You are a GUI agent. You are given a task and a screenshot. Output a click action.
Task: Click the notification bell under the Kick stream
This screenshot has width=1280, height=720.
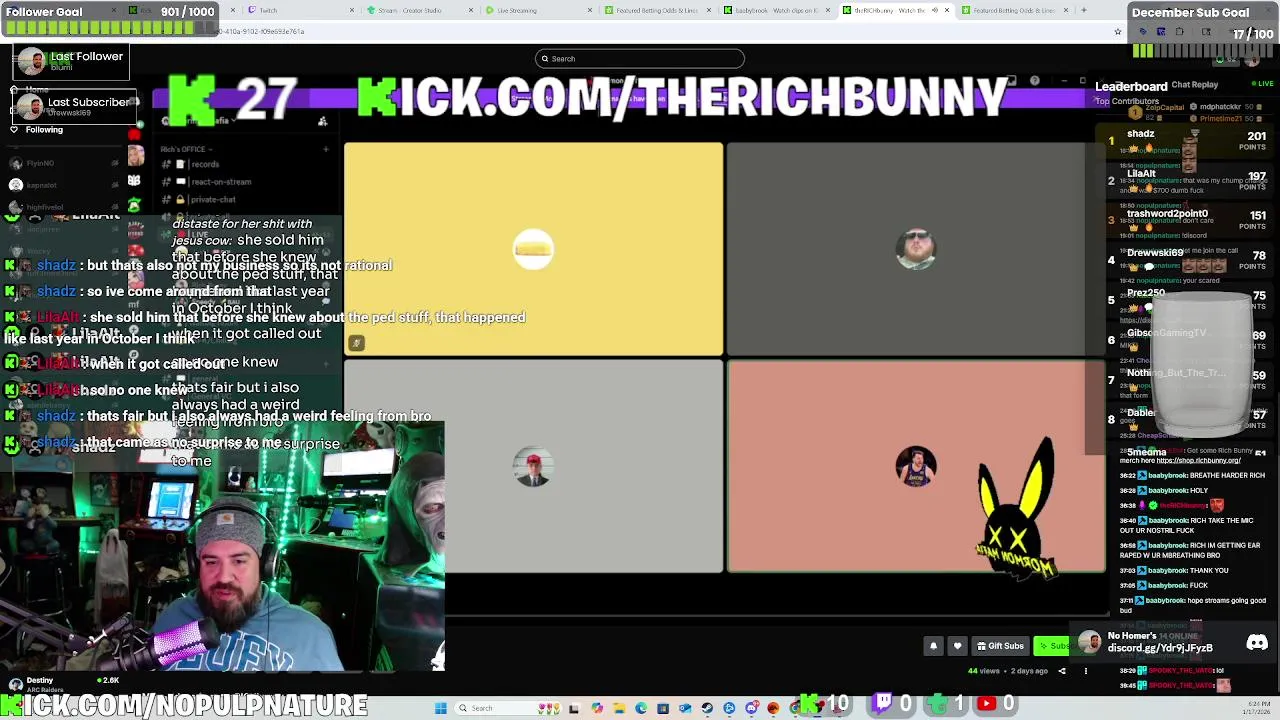tap(933, 646)
